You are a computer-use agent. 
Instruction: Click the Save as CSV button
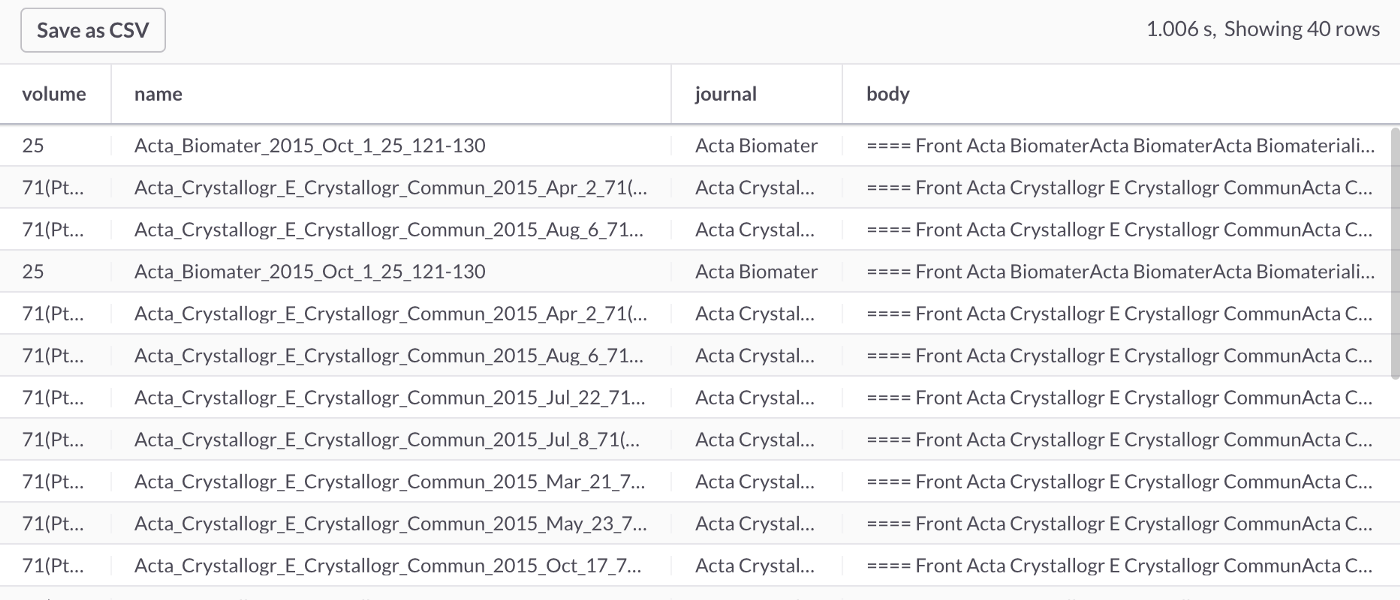point(93,30)
